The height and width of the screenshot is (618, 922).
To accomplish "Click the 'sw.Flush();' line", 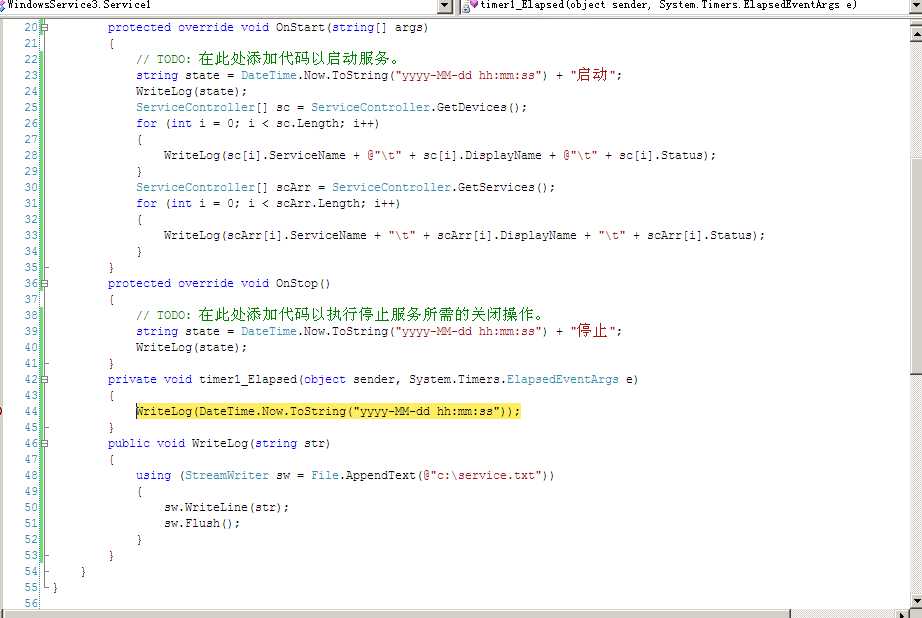I will (202, 523).
